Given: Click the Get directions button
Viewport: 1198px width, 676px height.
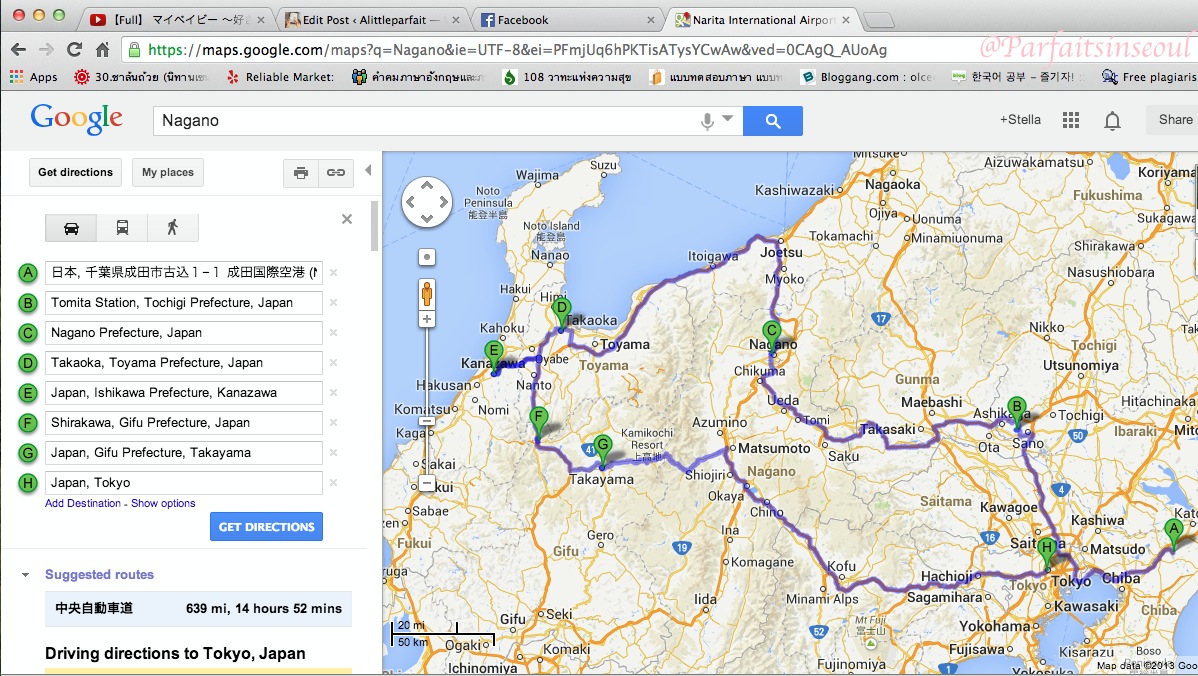Looking at the screenshot, I should [76, 173].
